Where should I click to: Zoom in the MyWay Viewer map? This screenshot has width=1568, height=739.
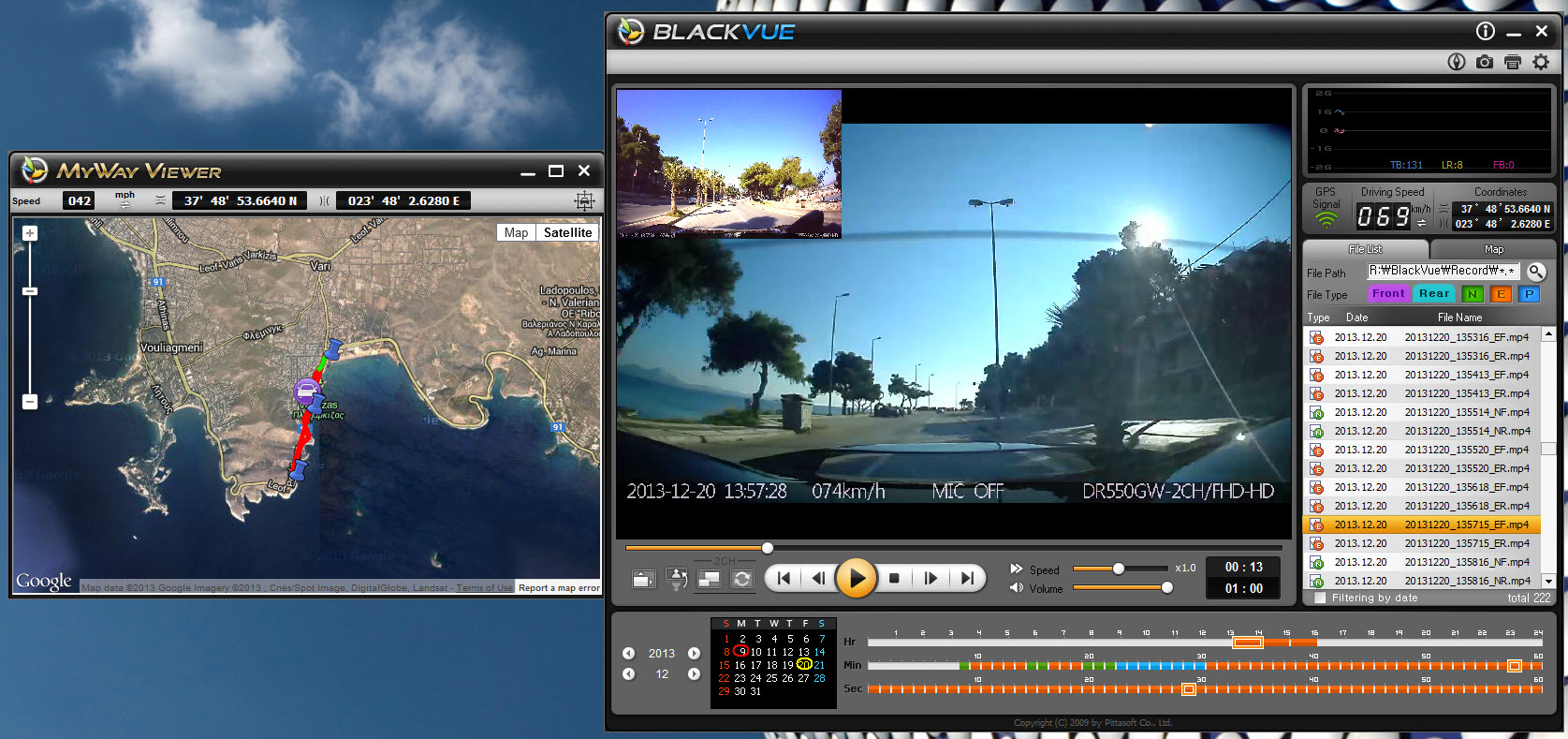coord(30,233)
